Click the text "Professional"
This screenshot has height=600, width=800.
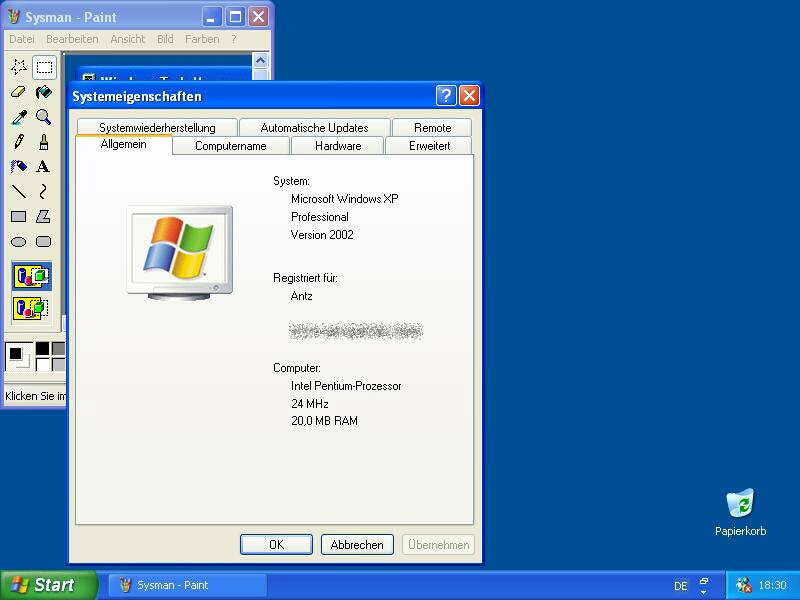pyautogui.click(x=320, y=217)
